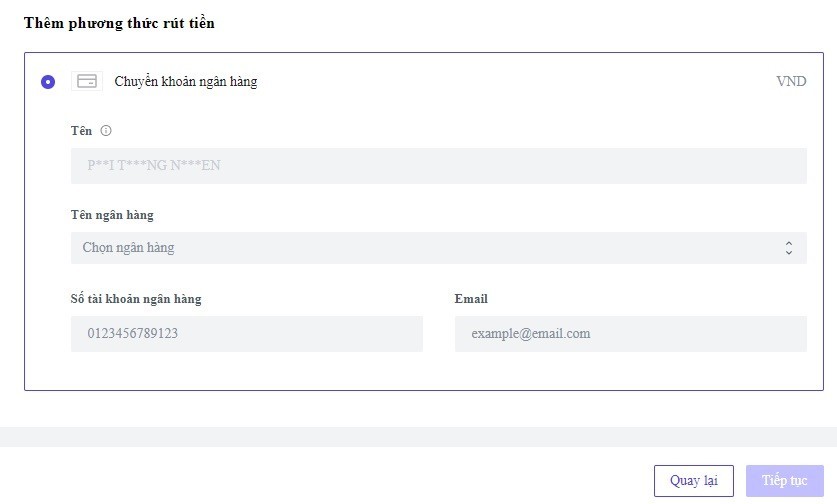Click the masked name input field
This screenshot has height=504, width=837.
(438, 166)
